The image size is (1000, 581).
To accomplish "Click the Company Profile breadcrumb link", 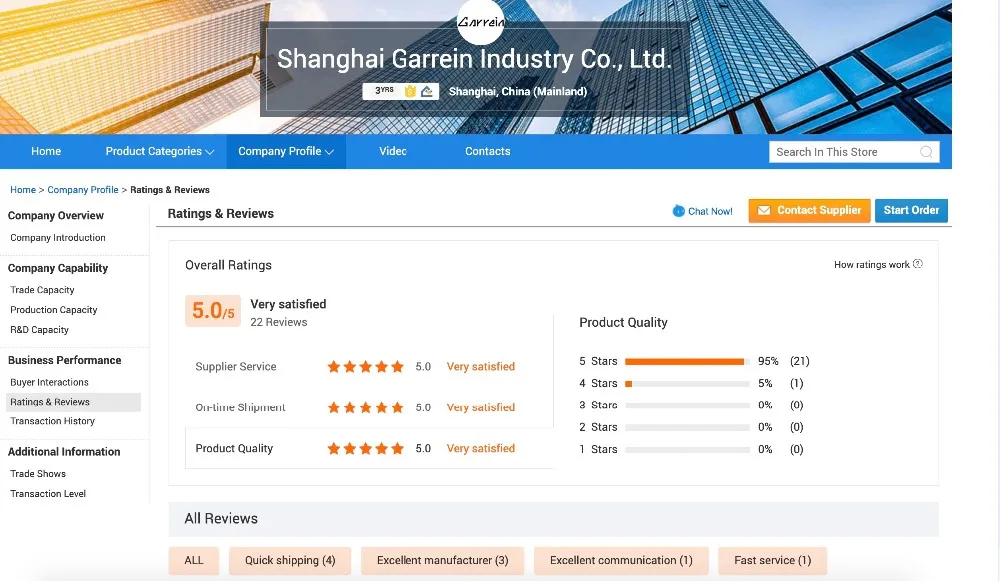I will [83, 189].
